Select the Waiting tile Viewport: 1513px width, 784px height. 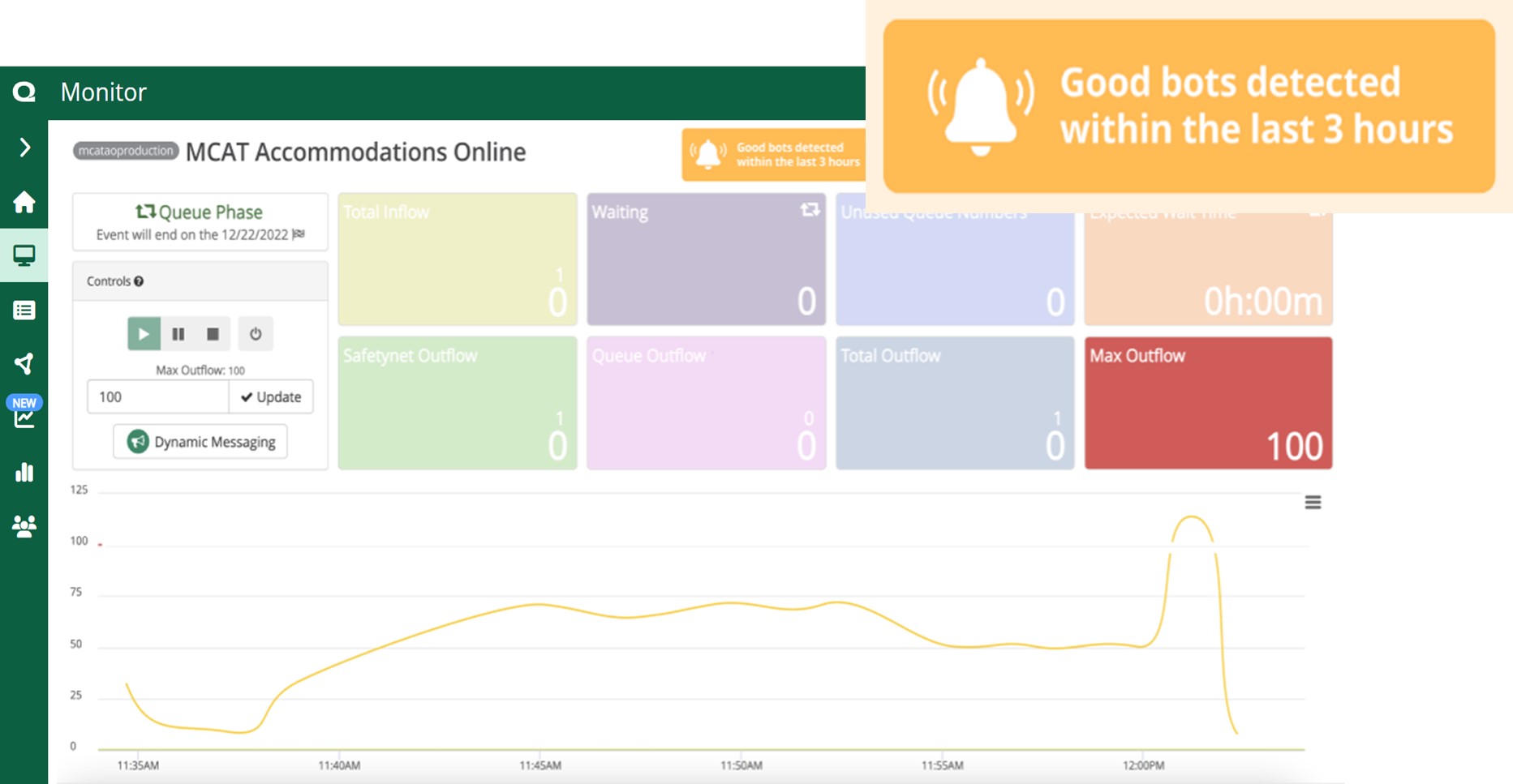click(706, 259)
